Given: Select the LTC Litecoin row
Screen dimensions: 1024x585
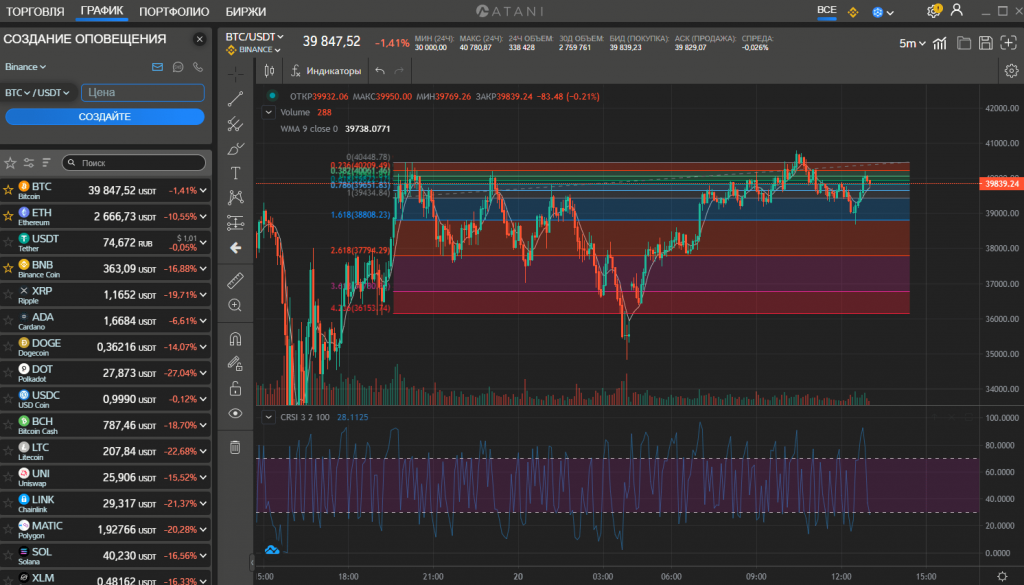Looking at the screenshot, I should coord(105,451).
